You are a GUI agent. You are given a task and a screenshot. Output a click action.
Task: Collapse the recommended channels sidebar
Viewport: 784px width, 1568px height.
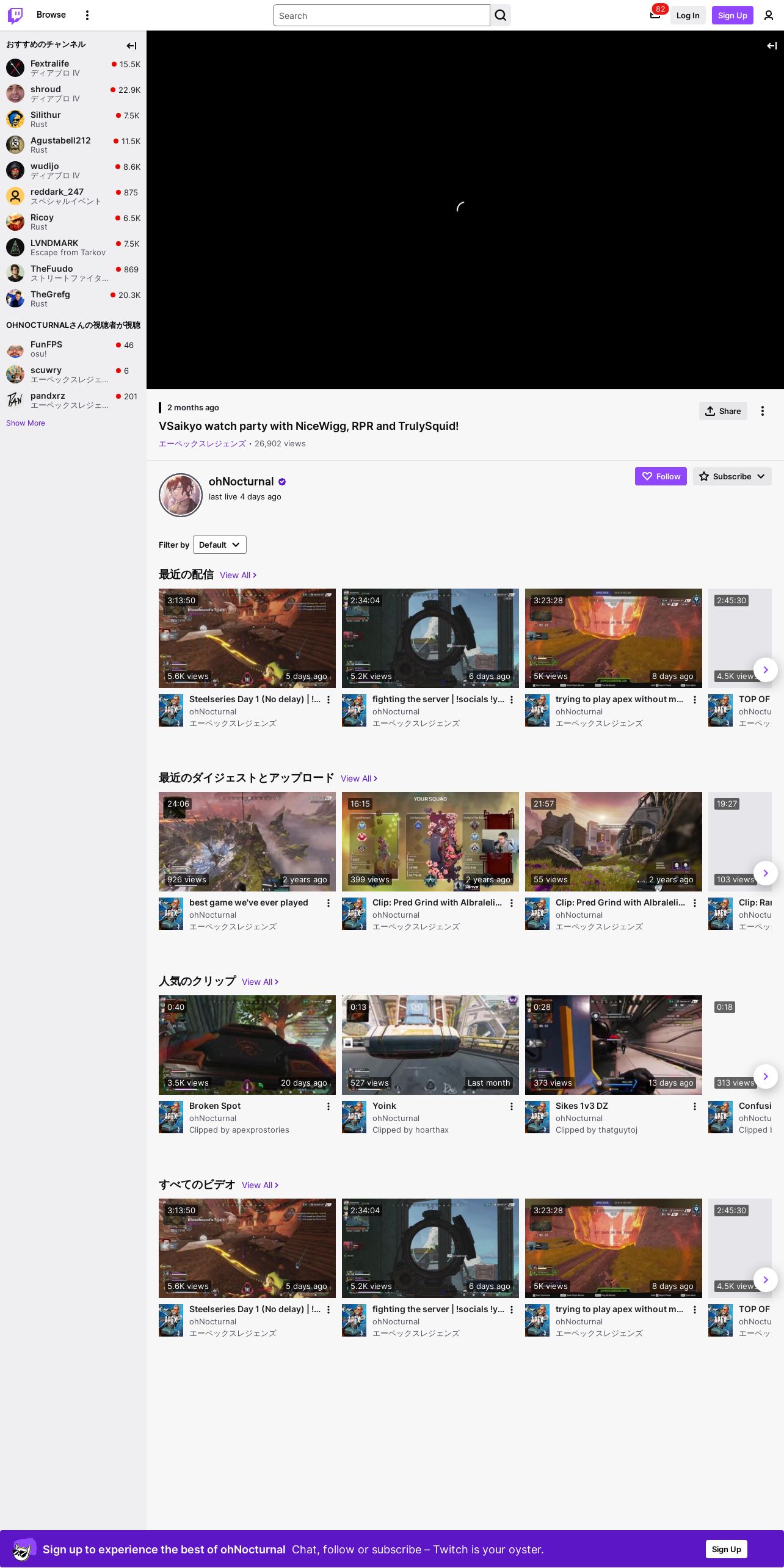pyautogui.click(x=131, y=45)
